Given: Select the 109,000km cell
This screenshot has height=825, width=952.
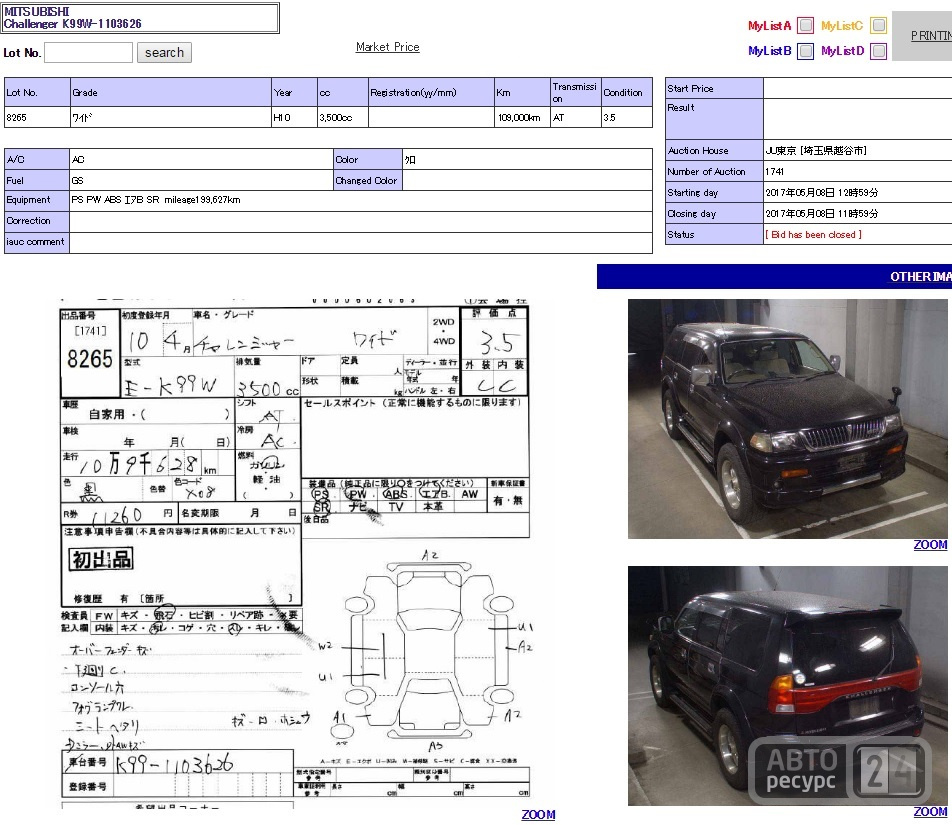Looking at the screenshot, I should pyautogui.click(x=522, y=118).
